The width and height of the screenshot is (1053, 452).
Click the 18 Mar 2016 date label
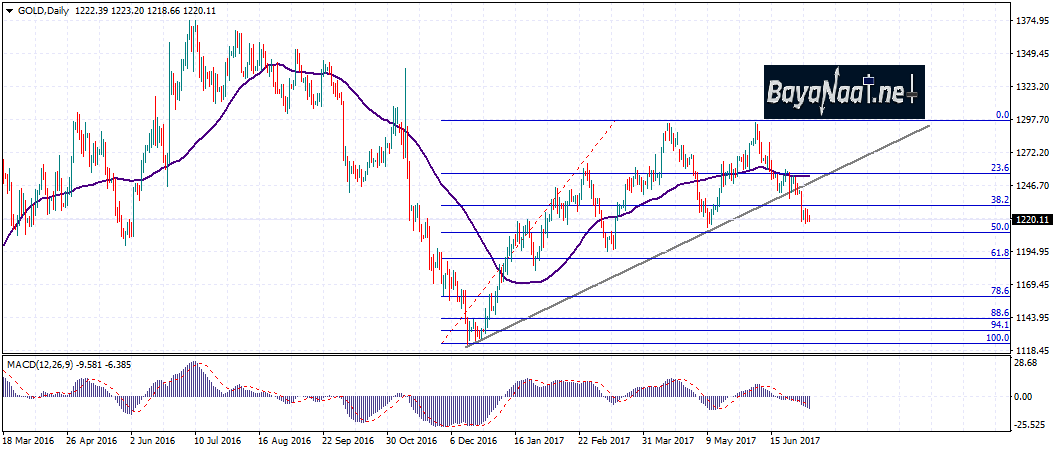[x=28, y=439]
